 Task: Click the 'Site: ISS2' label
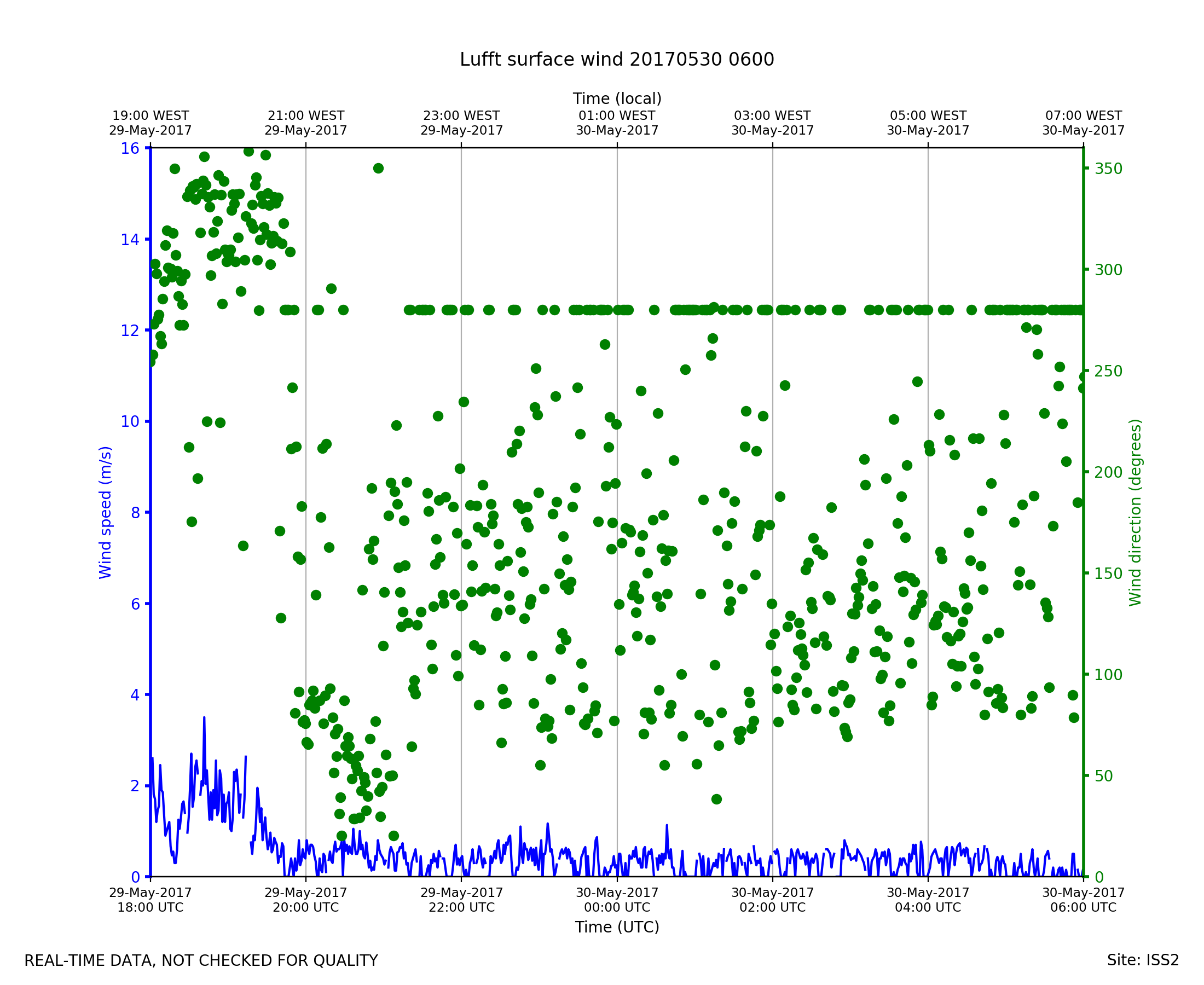tap(1143, 960)
